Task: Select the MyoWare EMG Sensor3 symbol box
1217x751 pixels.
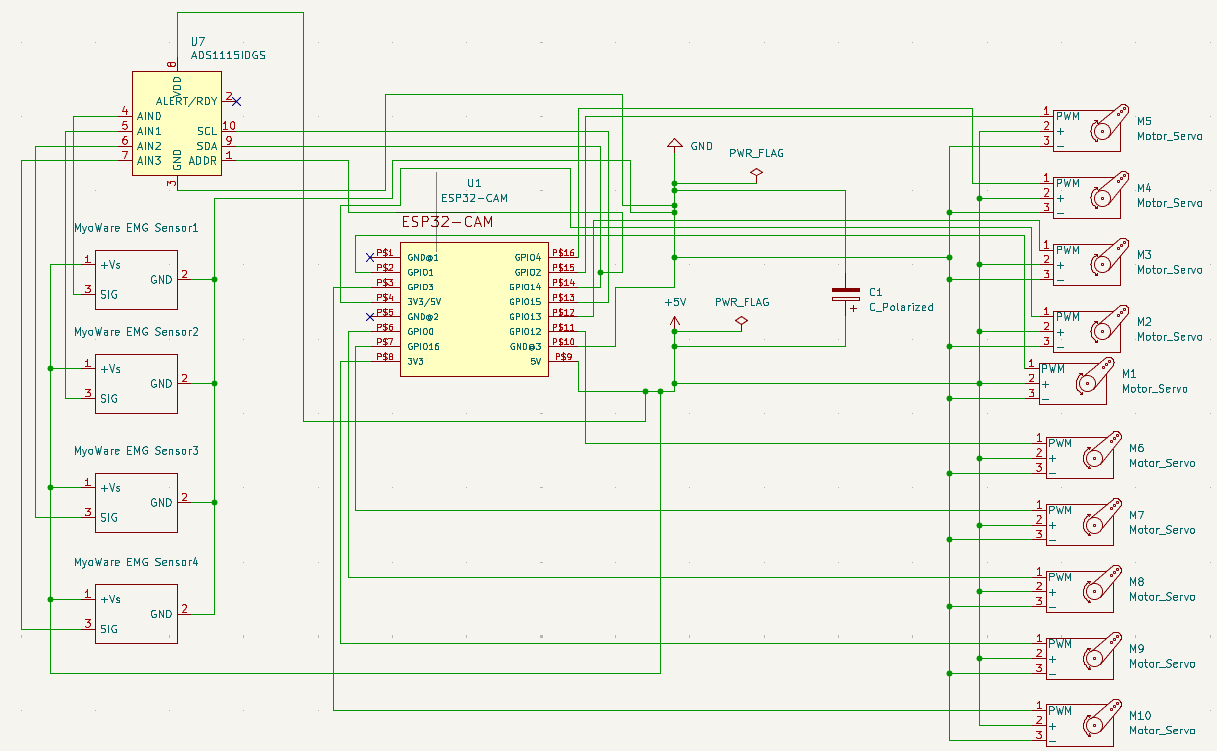Action: (136, 502)
